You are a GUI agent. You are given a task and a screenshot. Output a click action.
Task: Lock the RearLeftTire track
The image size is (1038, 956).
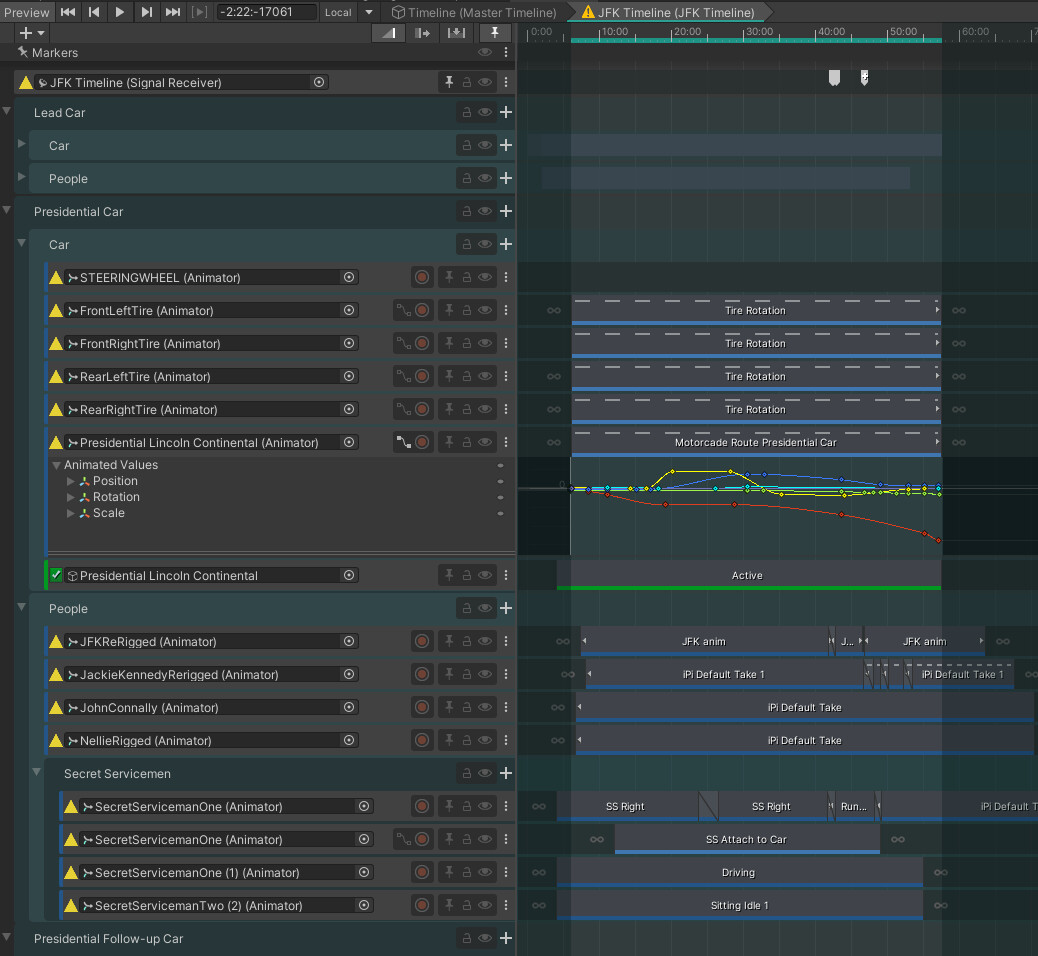coord(467,376)
